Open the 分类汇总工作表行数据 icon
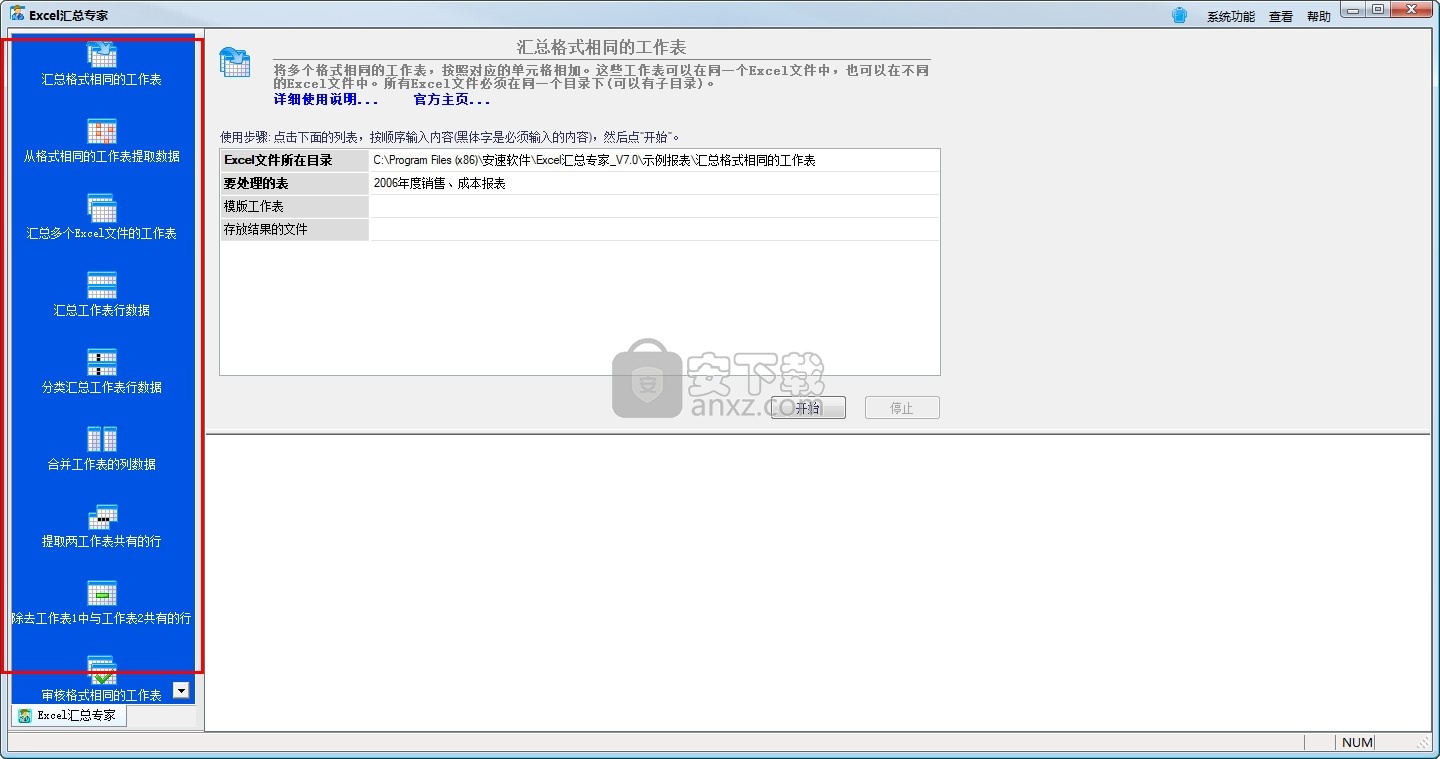Image resolution: width=1440 pixels, height=759 pixels. pyautogui.click(x=102, y=362)
